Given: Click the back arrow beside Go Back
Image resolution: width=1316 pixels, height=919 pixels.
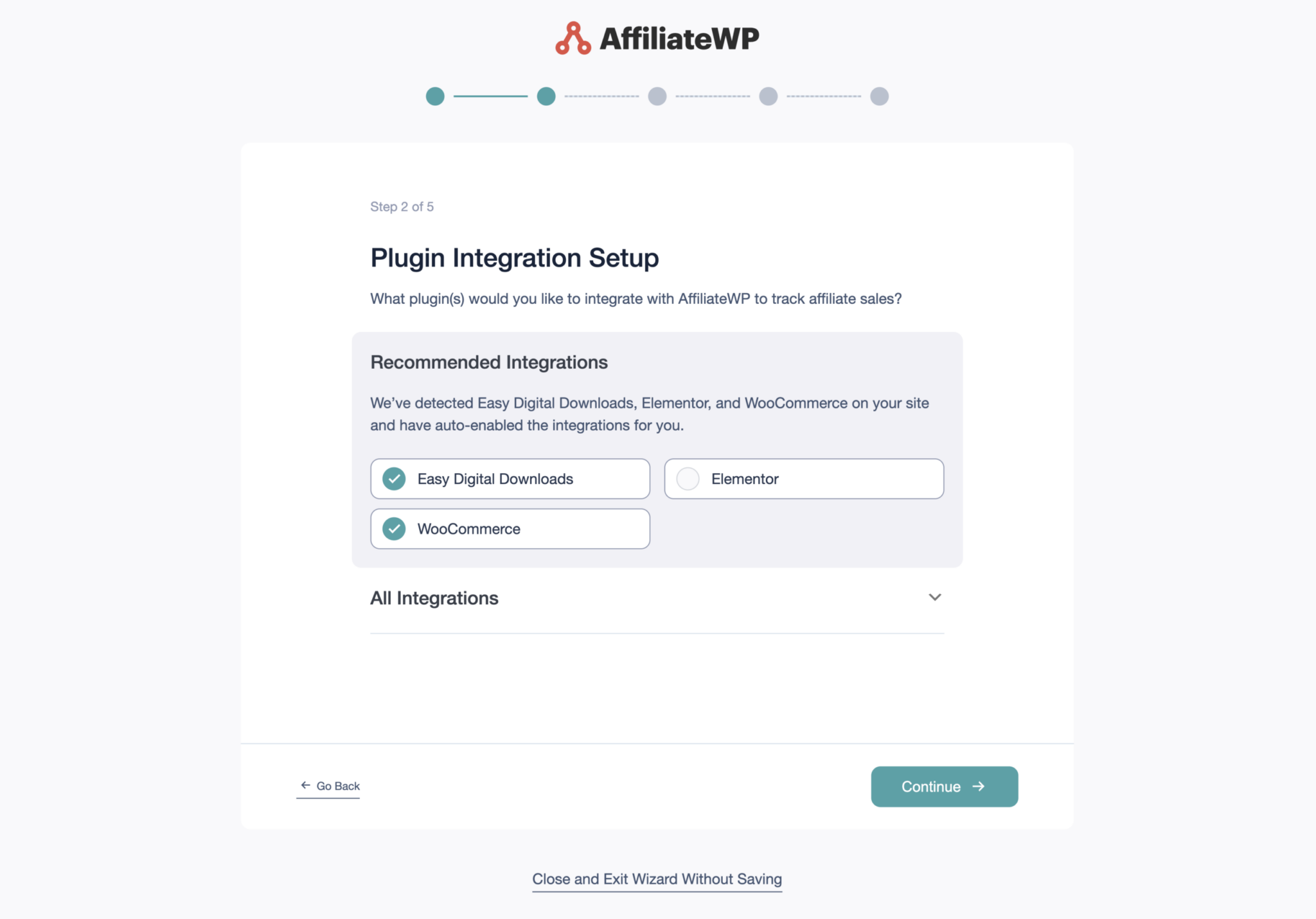Looking at the screenshot, I should [304, 785].
